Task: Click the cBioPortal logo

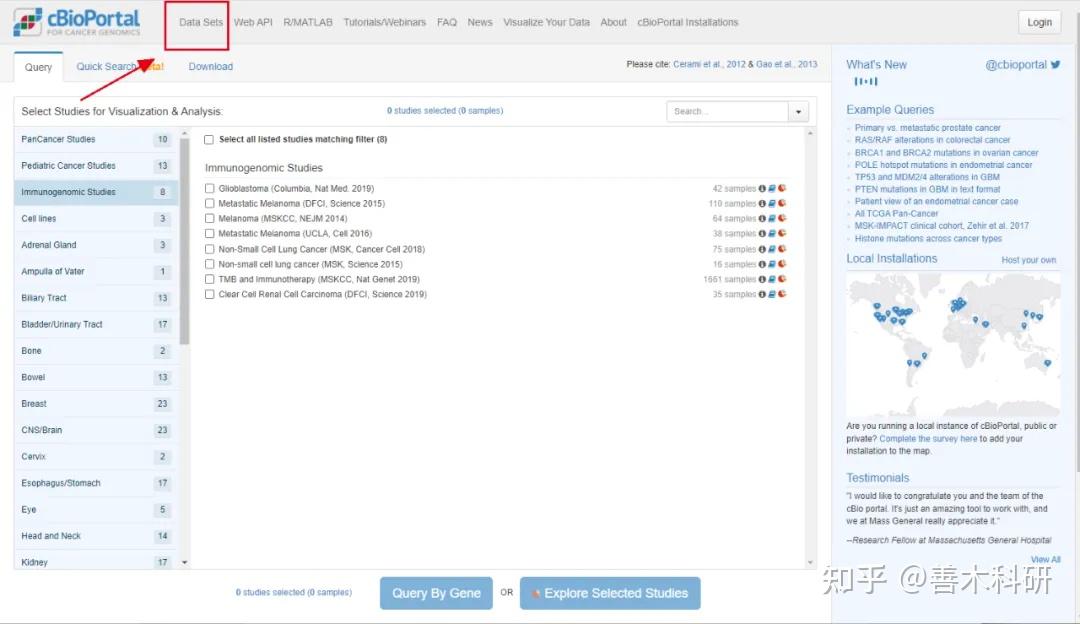Action: pyautogui.click(x=76, y=22)
